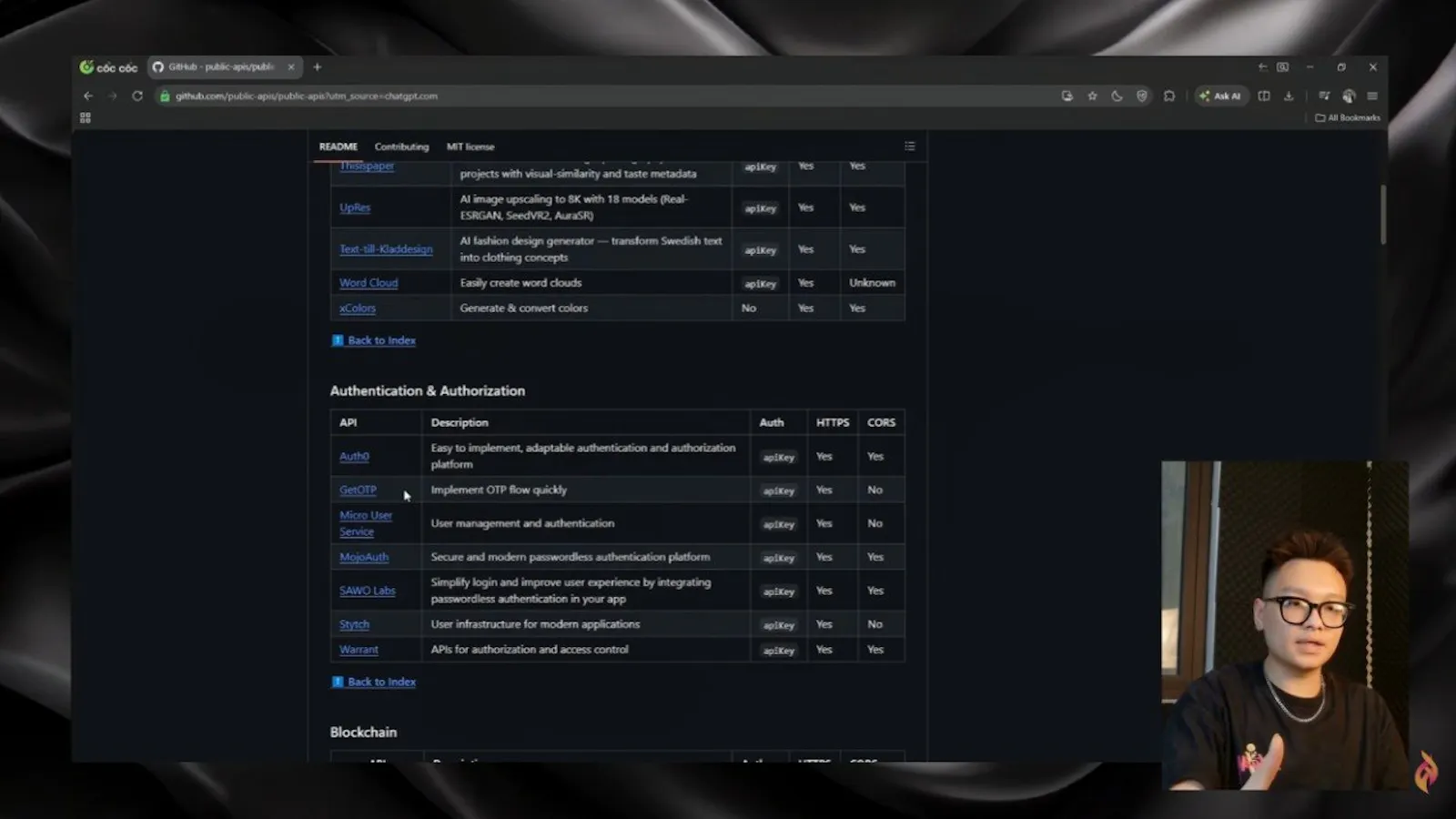Open the MojoAuth link
1456x819 pixels.
coord(364,557)
